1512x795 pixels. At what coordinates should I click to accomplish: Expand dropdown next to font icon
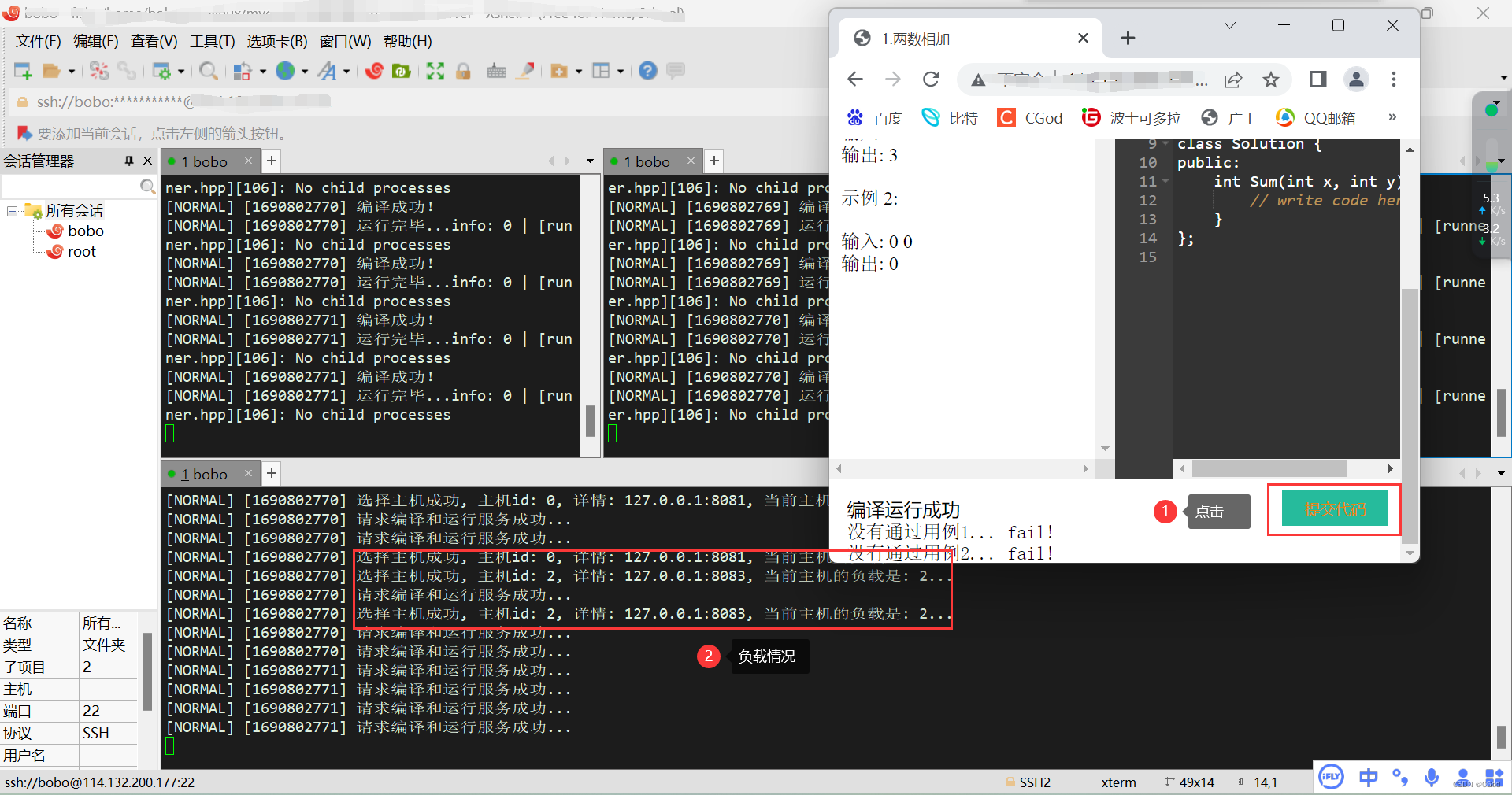pyautogui.click(x=346, y=71)
